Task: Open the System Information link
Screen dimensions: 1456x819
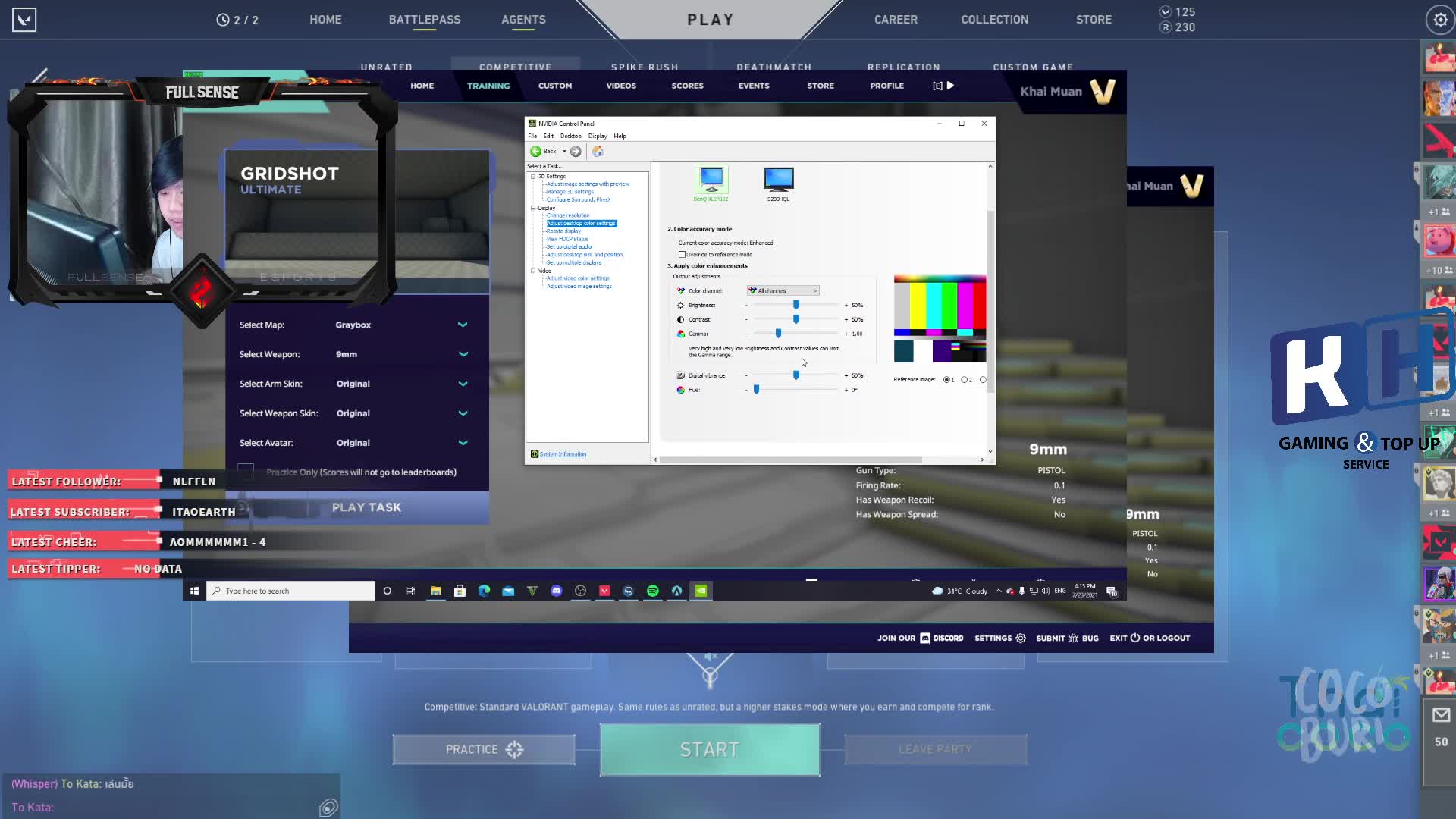Action: coord(563,454)
